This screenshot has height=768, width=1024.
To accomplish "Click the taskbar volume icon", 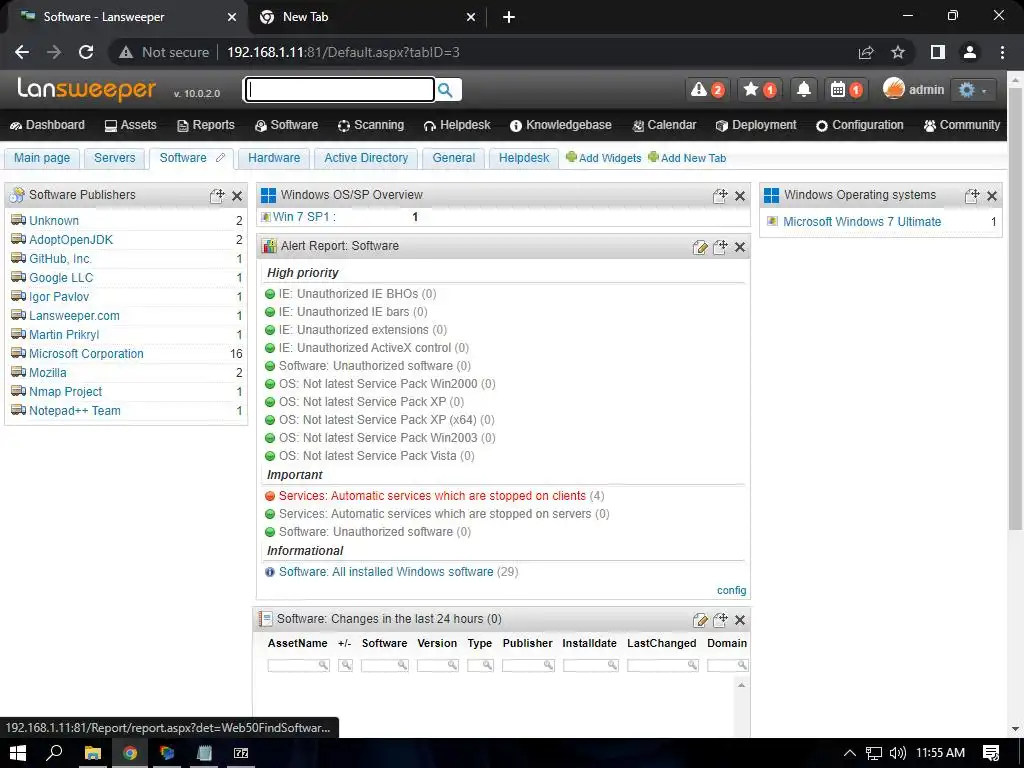I will [897, 753].
